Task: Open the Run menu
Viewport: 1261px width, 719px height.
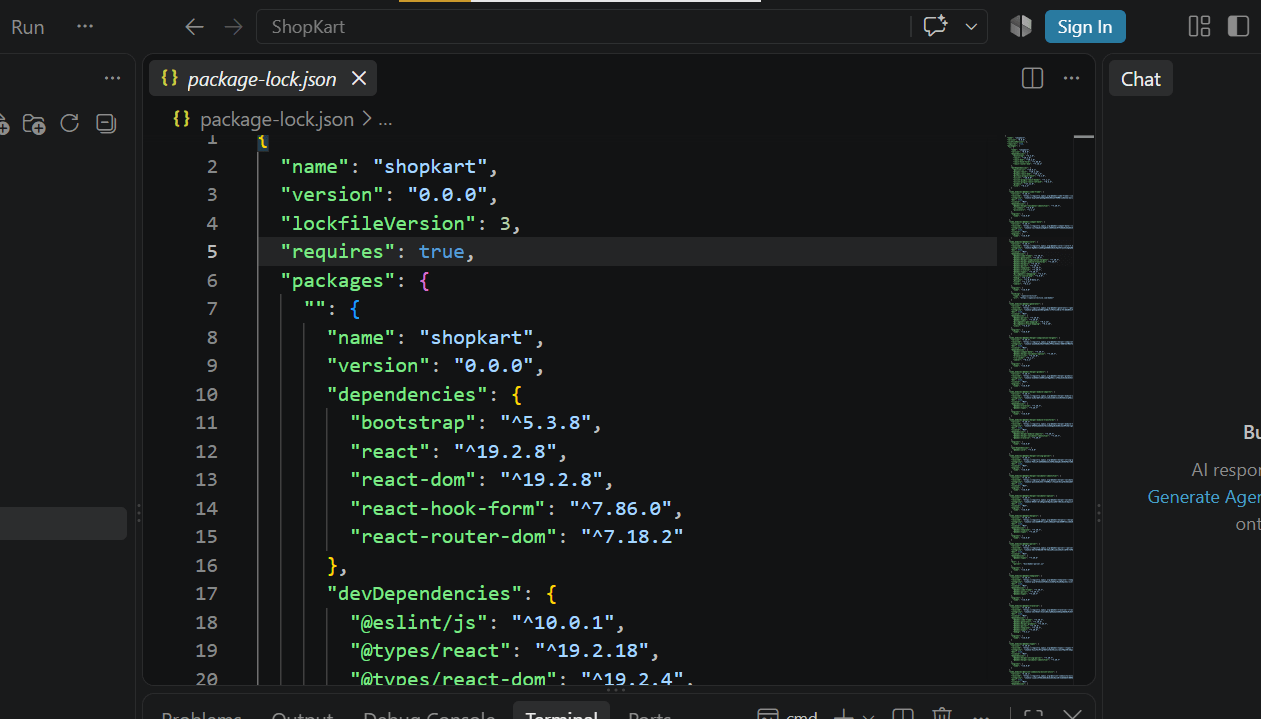Action: [x=28, y=27]
